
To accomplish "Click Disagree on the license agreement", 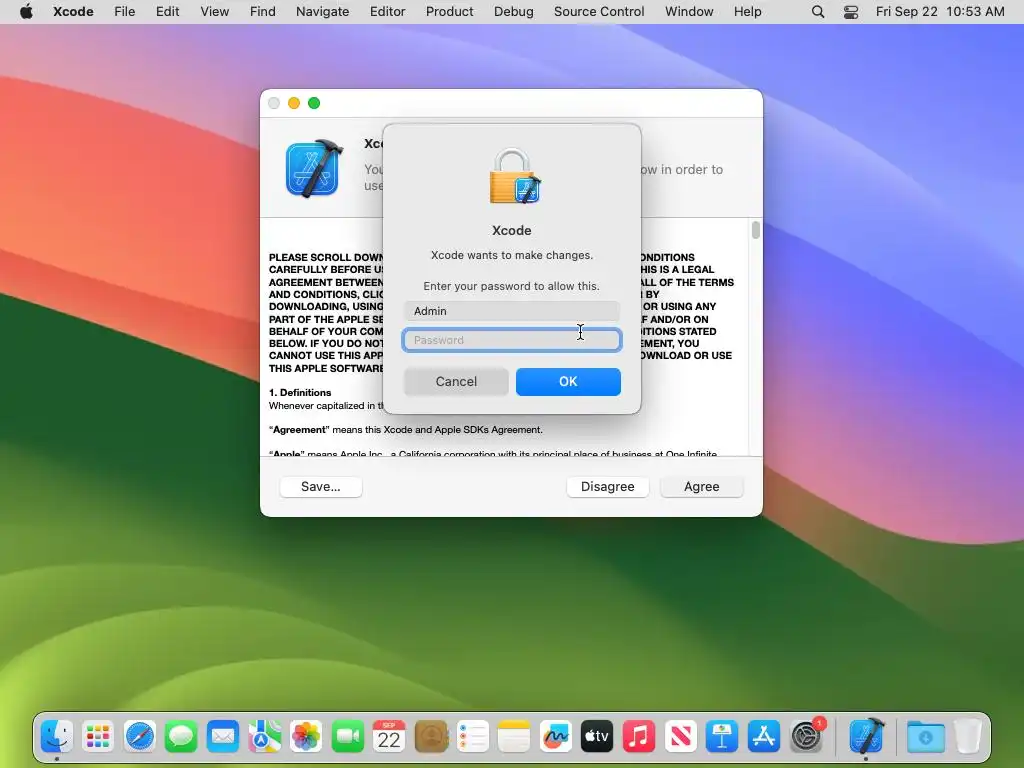I will [x=607, y=487].
